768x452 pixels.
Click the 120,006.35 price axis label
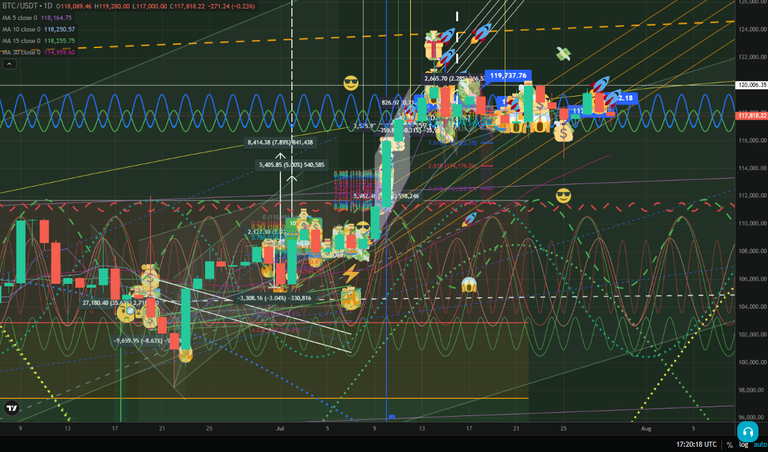coord(751,85)
